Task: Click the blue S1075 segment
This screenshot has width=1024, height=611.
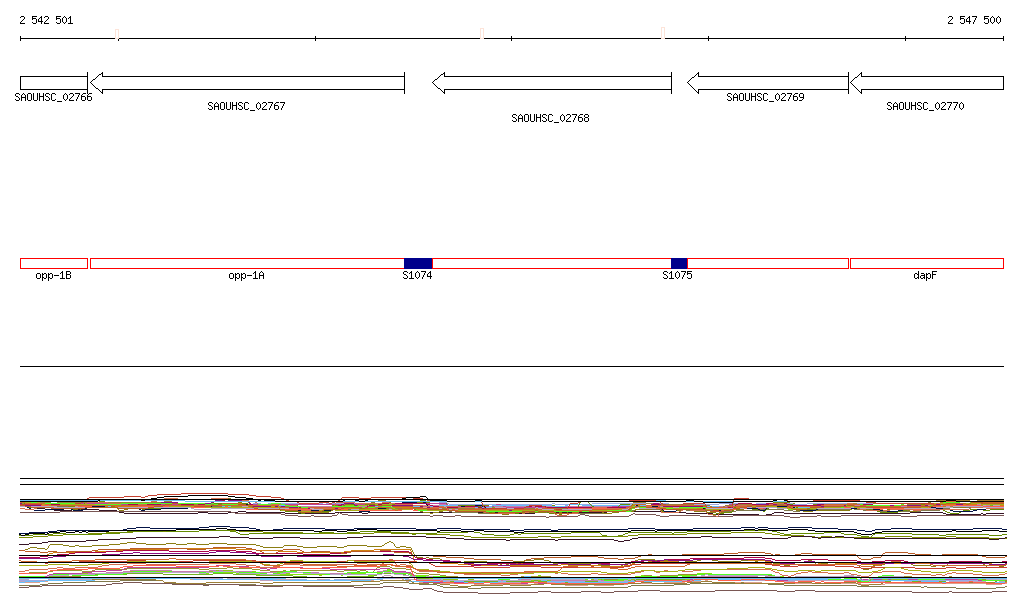Action: point(679,264)
